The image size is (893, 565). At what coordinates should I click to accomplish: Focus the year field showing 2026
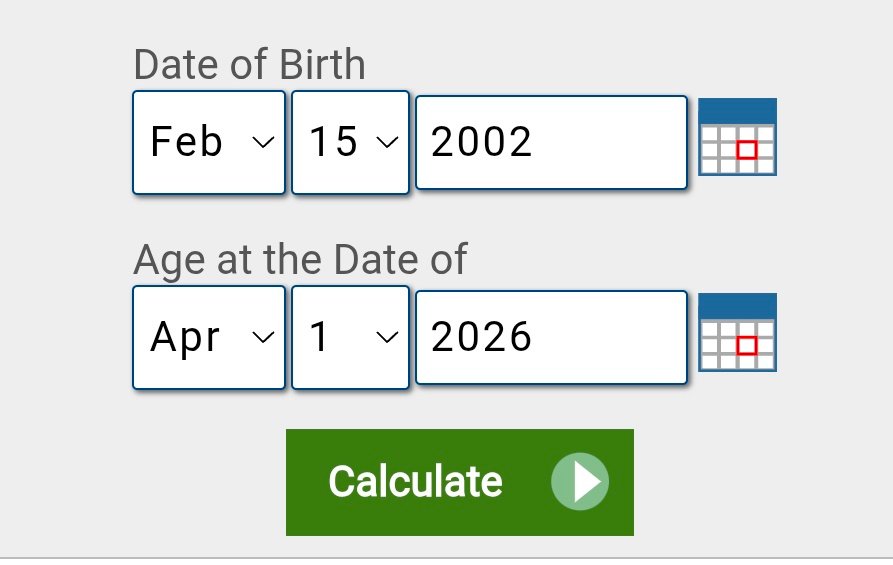click(551, 337)
